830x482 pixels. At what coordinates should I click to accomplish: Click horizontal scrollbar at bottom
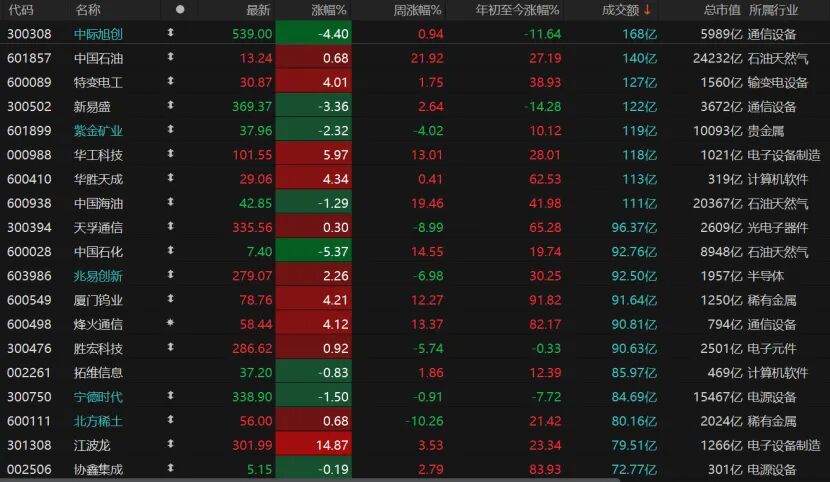pos(310,479)
